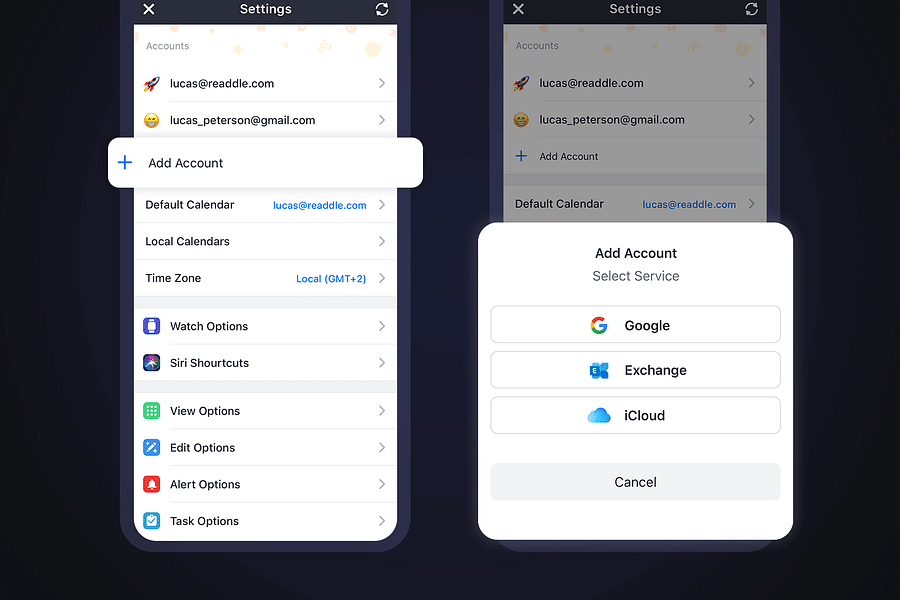Click the green View Options grid icon
This screenshot has width=900, height=600.
pyautogui.click(x=152, y=410)
